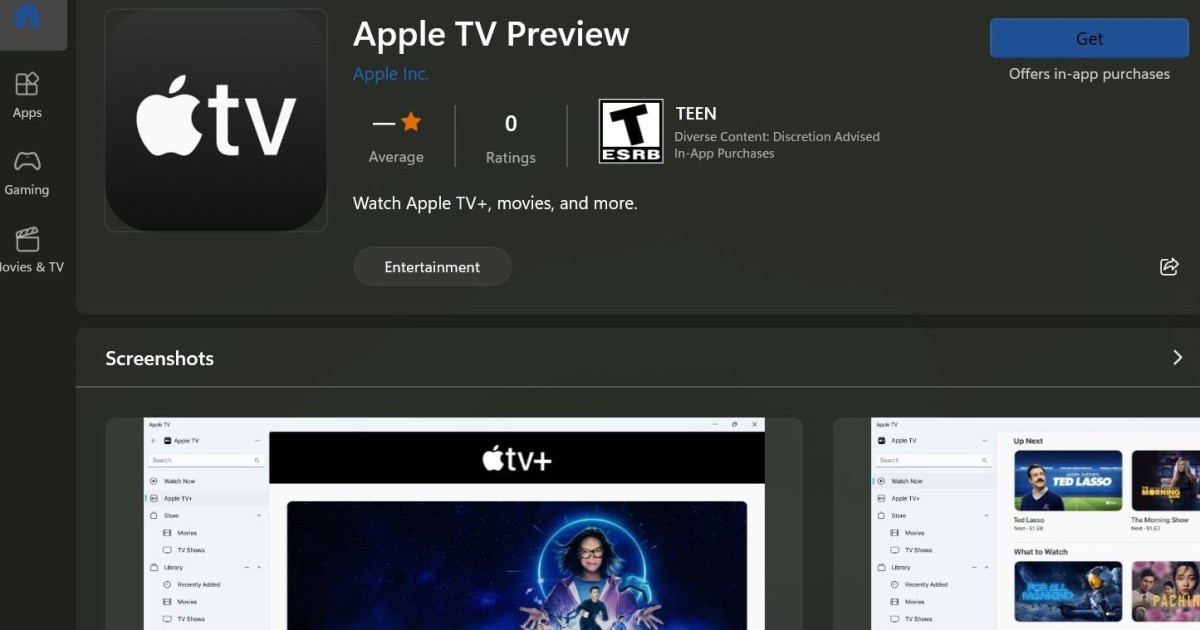Click the Apple TV Preview title
This screenshot has width=1200, height=630.
click(491, 34)
